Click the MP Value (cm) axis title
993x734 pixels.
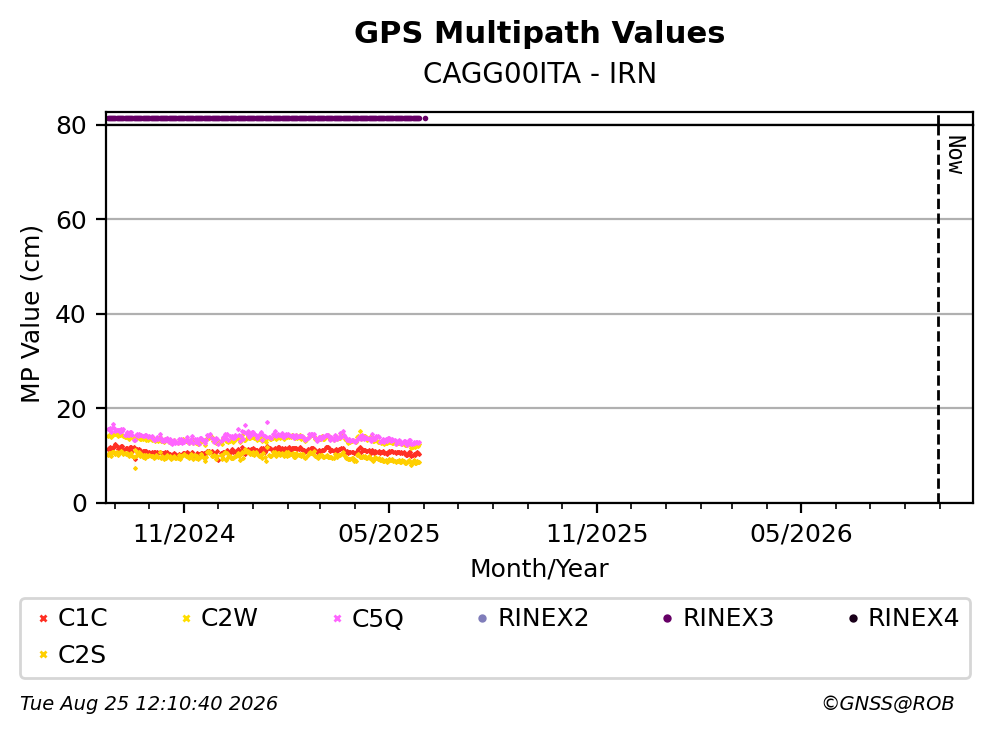pyautogui.click(x=30, y=314)
